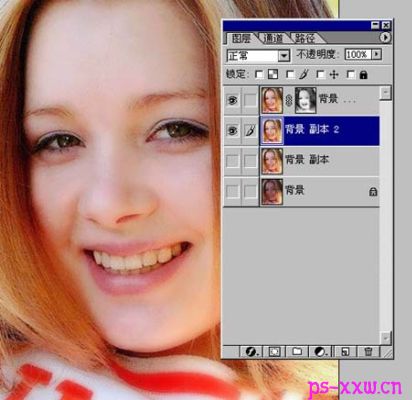Enable lock all checkbox
Image resolution: width=412 pixels, height=400 pixels.
pyautogui.click(x=351, y=74)
